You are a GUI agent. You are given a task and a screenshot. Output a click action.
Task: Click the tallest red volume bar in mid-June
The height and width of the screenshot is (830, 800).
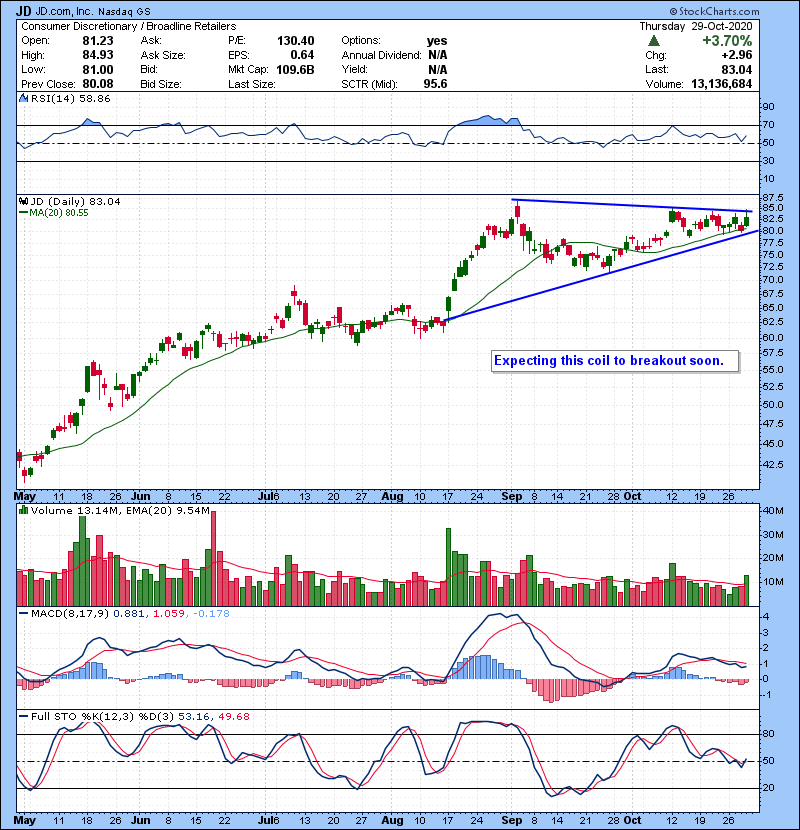tap(213, 558)
